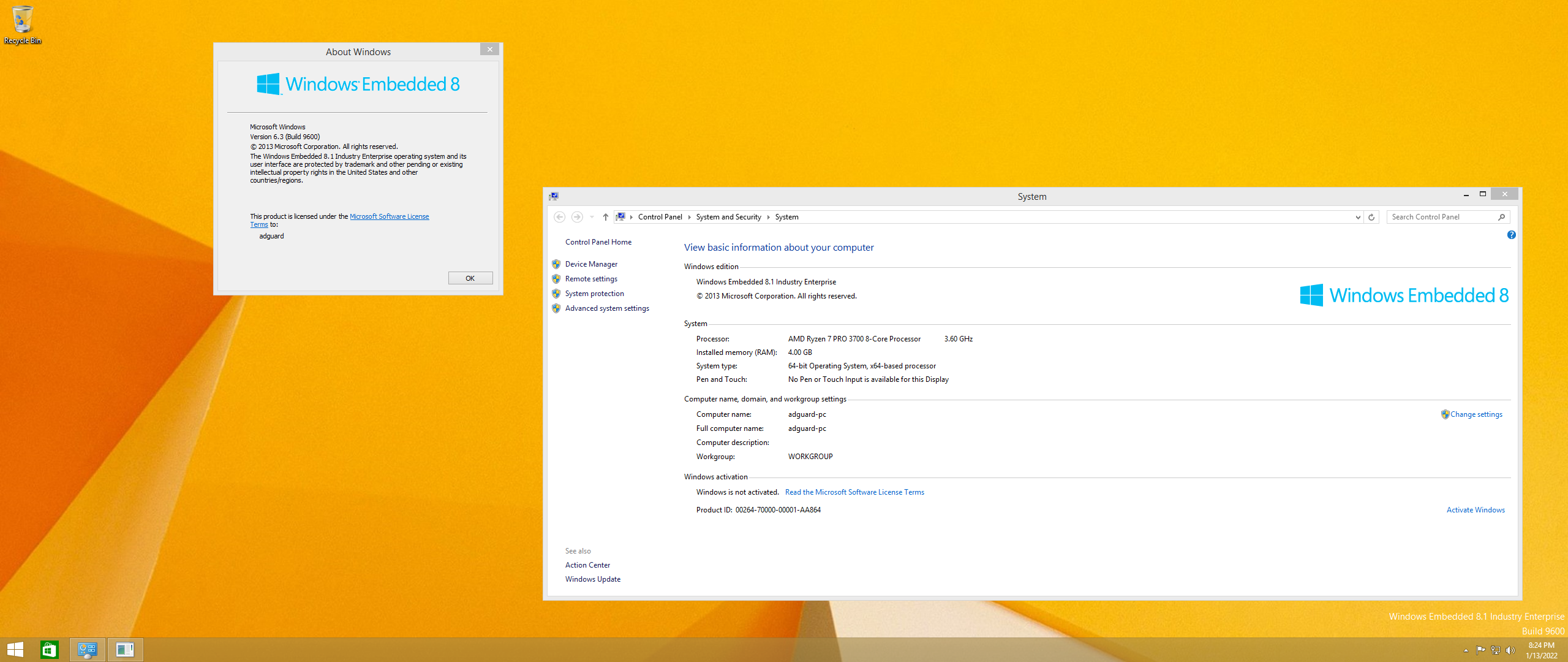Viewport: 1568px width, 662px height.
Task: Select the 'Windows Embedded 8.1 Industry Enterprise' edition text
Action: click(x=766, y=282)
